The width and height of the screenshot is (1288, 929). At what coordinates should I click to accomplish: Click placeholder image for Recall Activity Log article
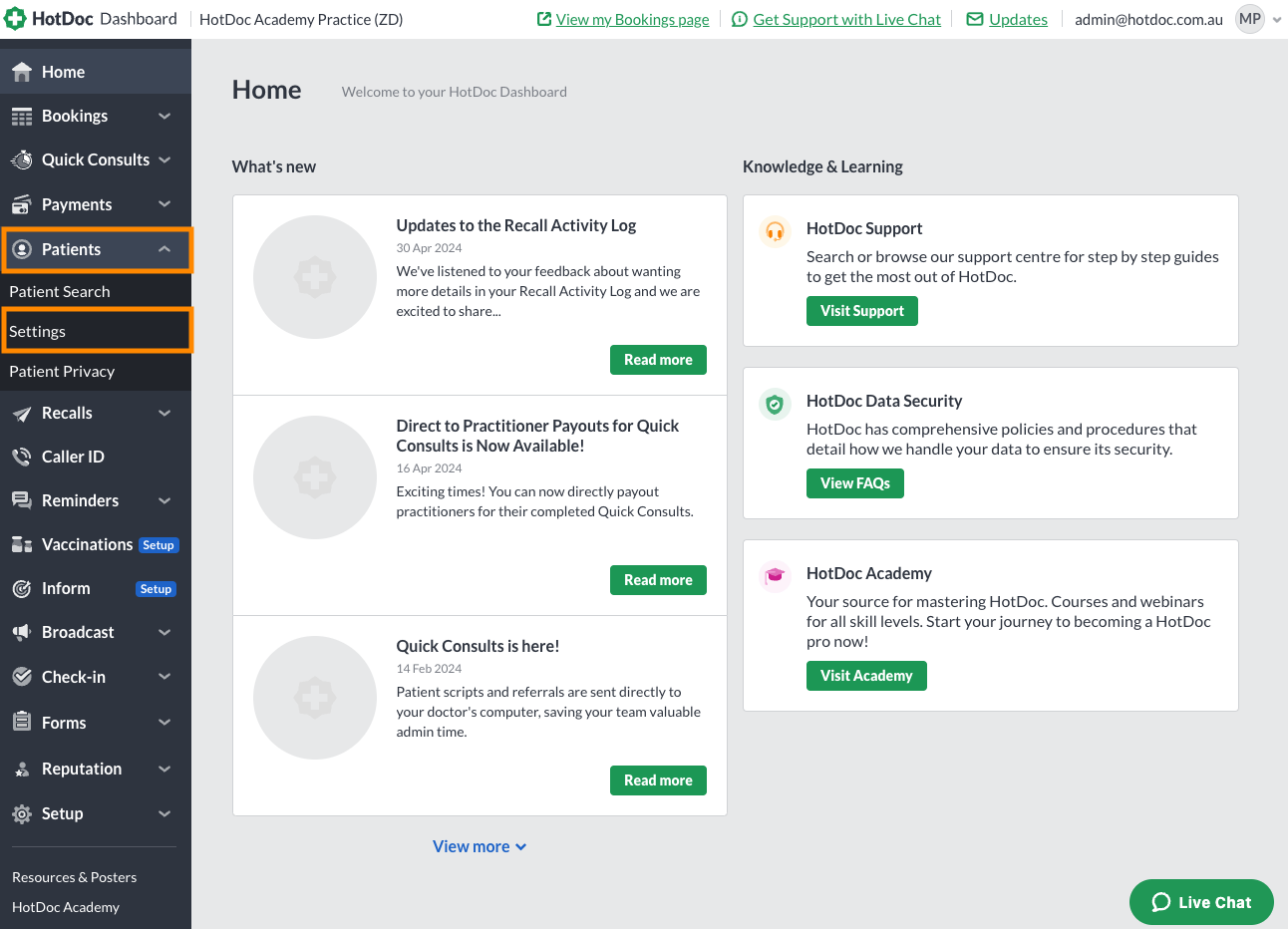click(x=315, y=277)
